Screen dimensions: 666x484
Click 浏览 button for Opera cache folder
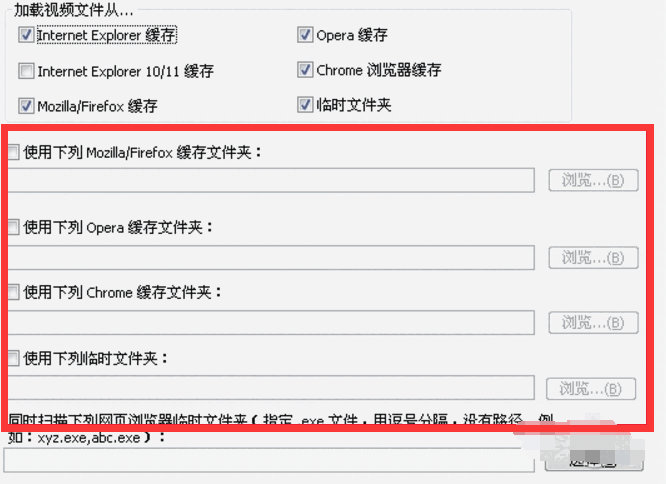tap(593, 258)
